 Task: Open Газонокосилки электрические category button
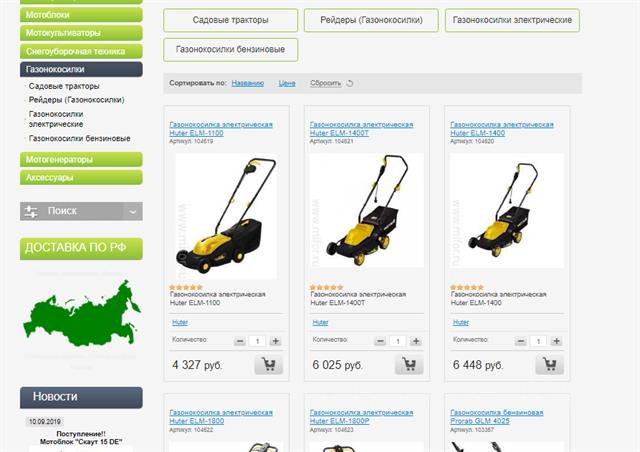[x=512, y=20]
